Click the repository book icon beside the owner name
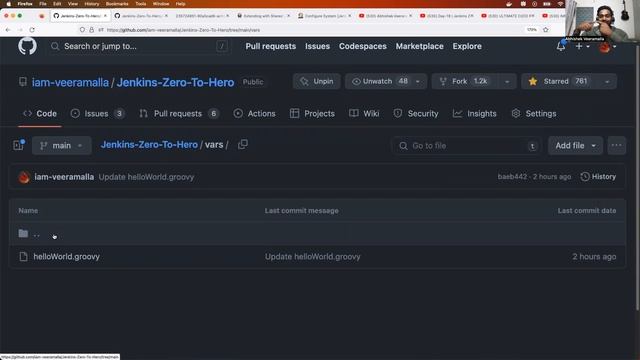The image size is (640, 360). tap(23, 82)
